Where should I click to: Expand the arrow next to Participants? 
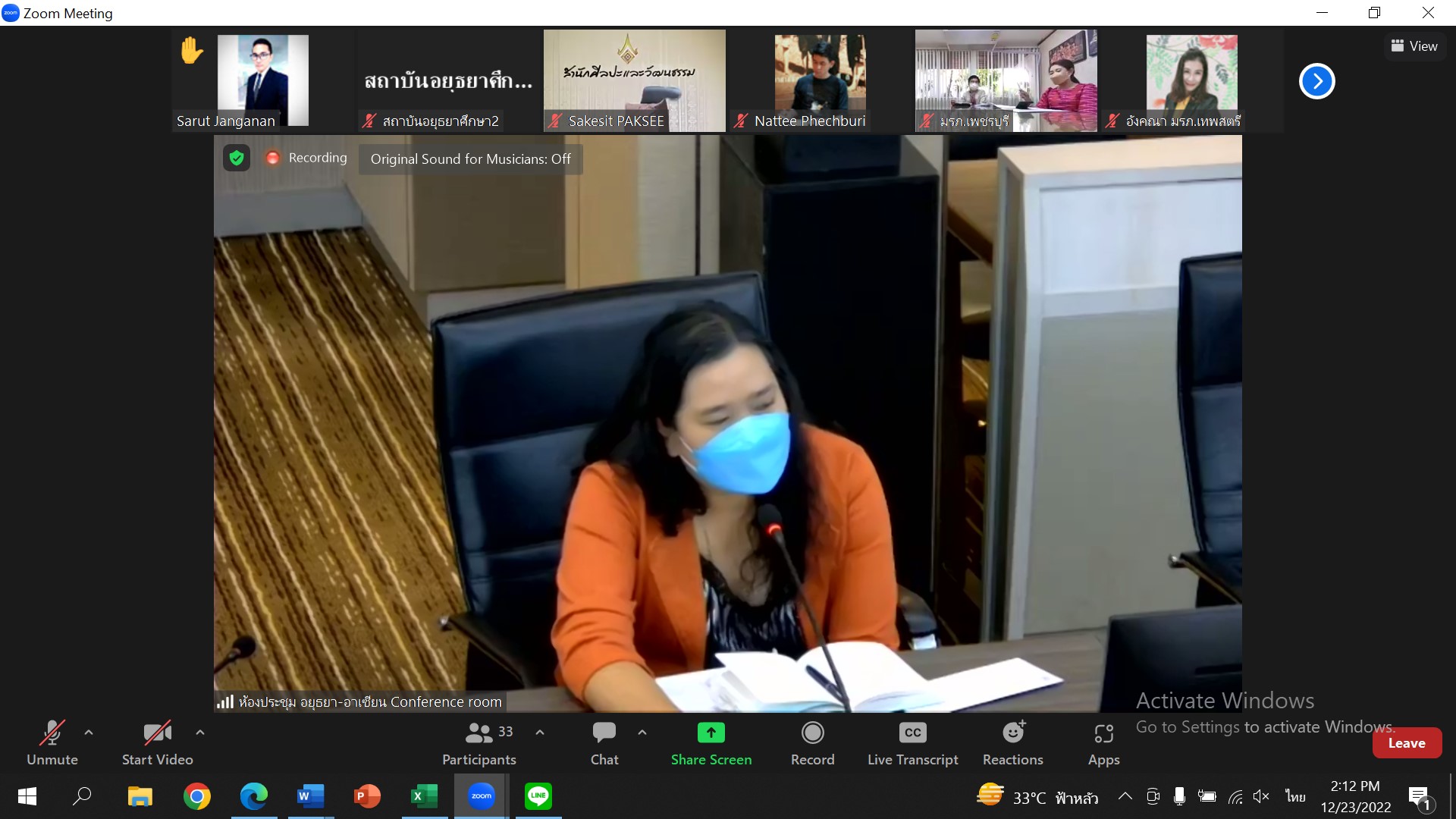pos(540,733)
